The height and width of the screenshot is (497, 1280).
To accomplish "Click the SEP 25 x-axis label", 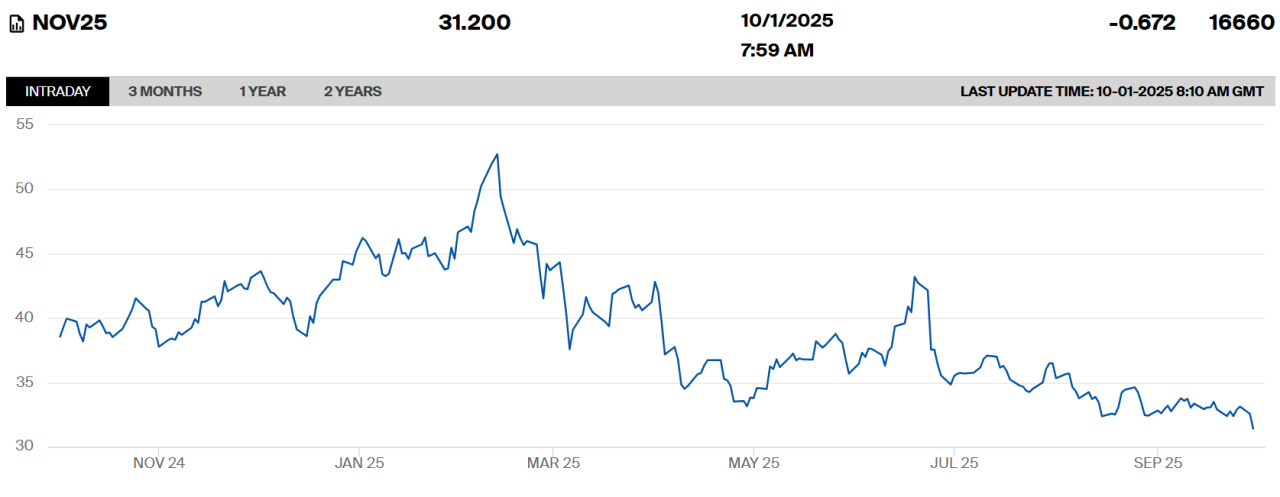I will pos(1157,463).
